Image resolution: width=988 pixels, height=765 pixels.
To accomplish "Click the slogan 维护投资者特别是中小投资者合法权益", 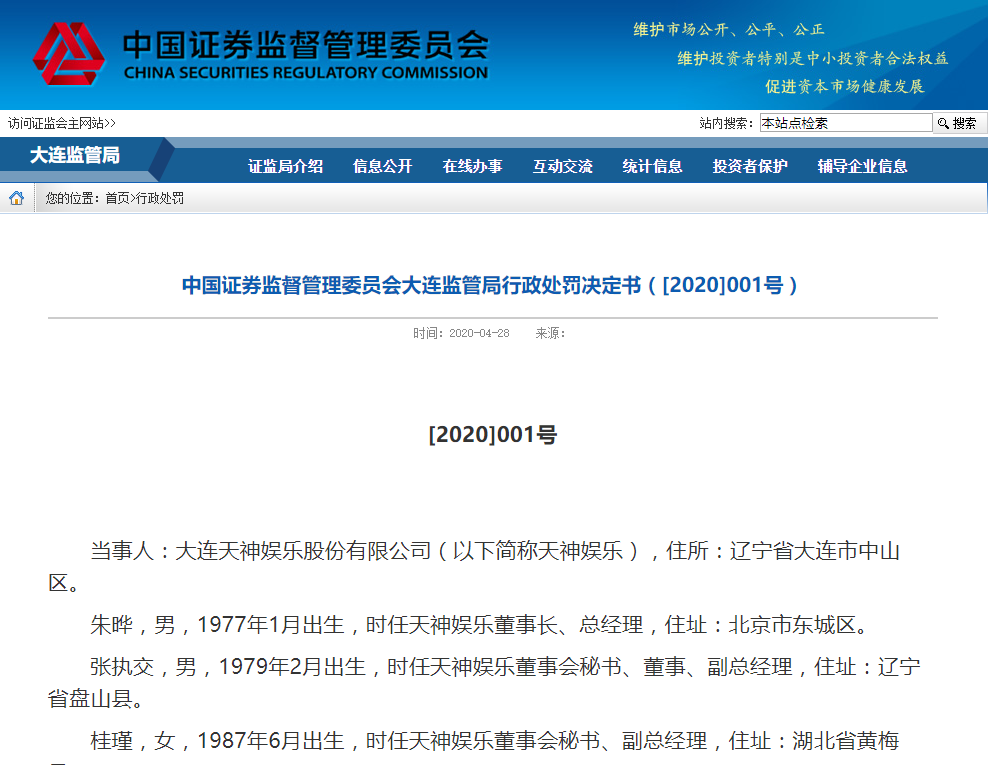I will click(x=813, y=59).
